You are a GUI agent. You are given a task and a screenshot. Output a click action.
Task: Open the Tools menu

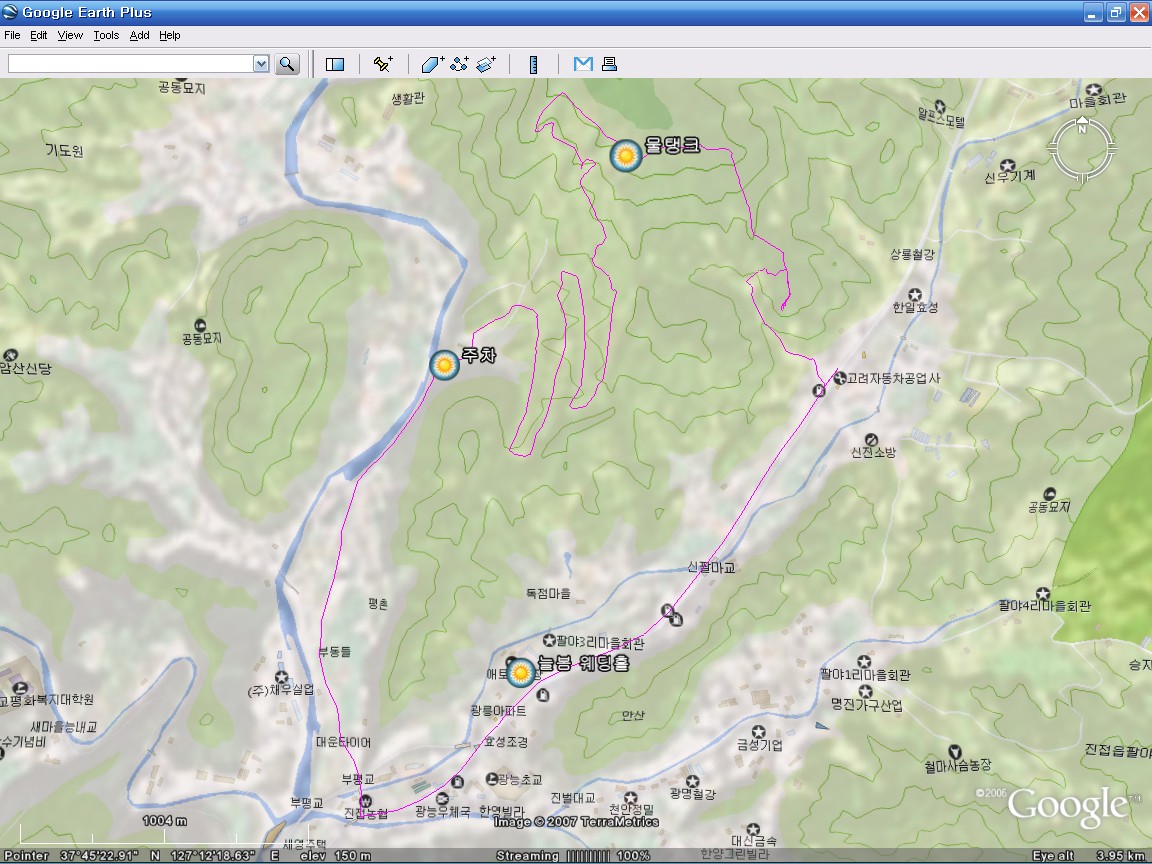(x=106, y=35)
